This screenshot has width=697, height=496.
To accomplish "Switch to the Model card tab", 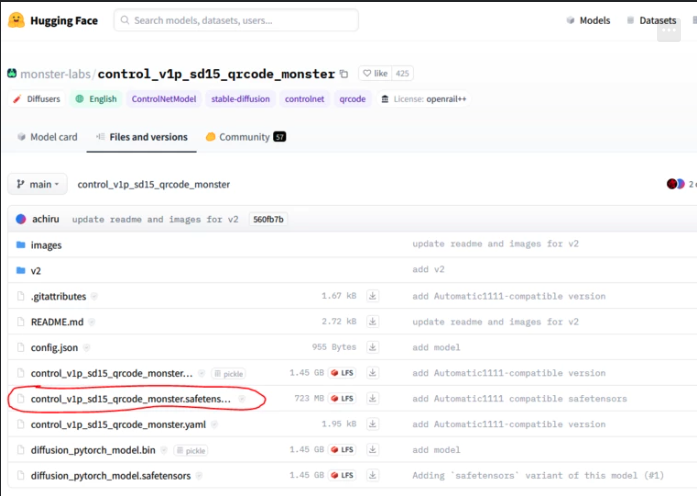I will [46, 137].
